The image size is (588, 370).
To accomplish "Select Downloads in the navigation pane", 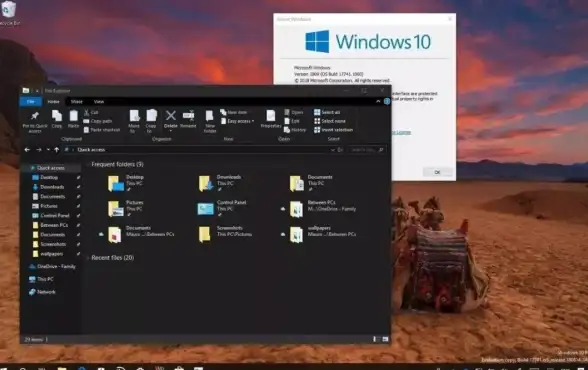I will coord(52,187).
